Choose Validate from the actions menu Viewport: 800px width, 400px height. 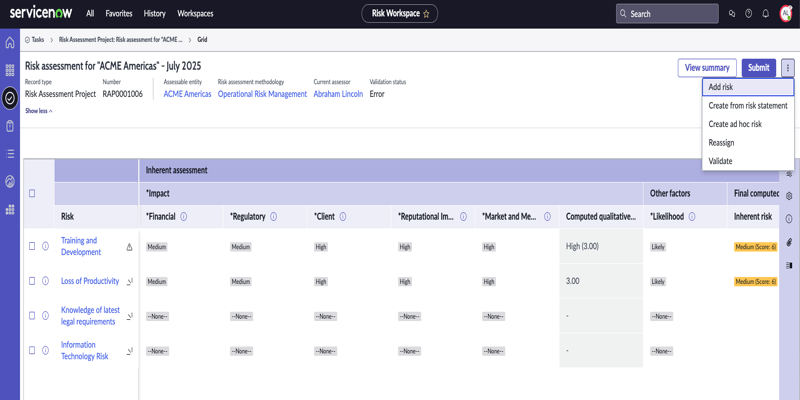(748, 161)
